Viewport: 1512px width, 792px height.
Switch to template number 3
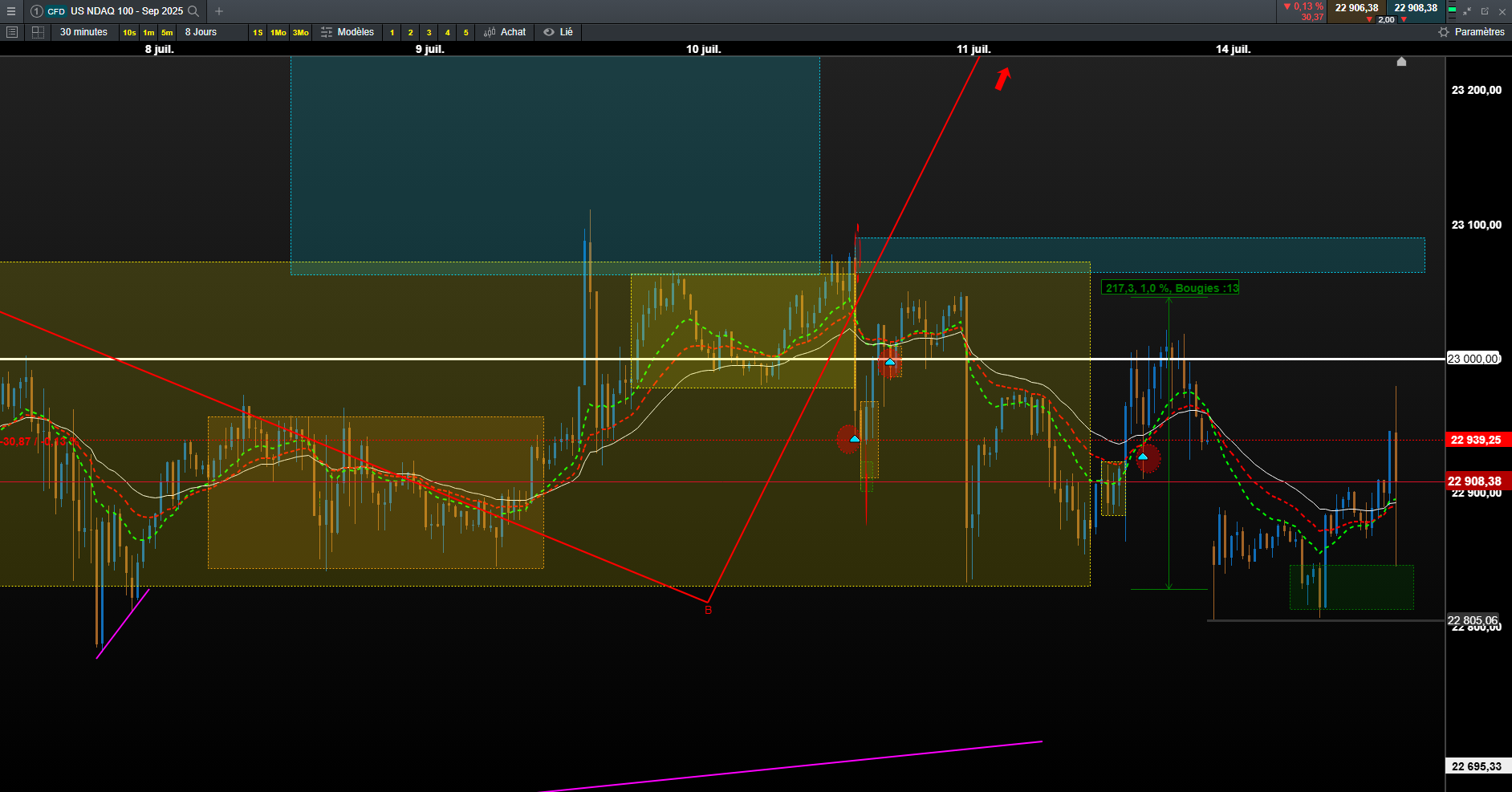[x=429, y=33]
